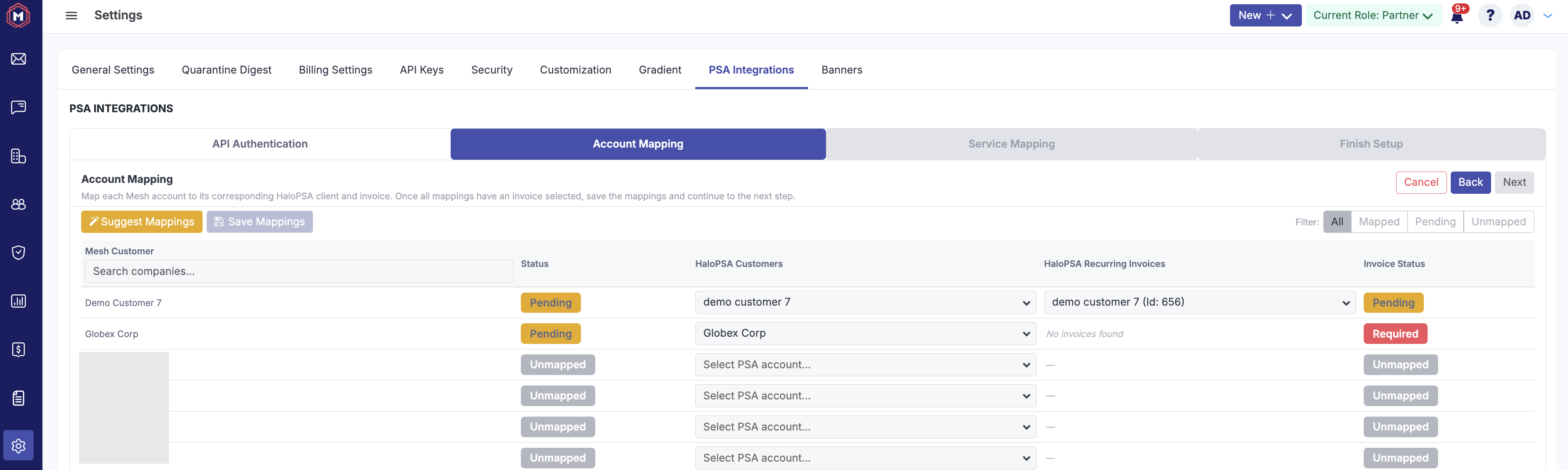Go to the Finish Setup step
The width and height of the screenshot is (1568, 470).
[x=1371, y=144]
